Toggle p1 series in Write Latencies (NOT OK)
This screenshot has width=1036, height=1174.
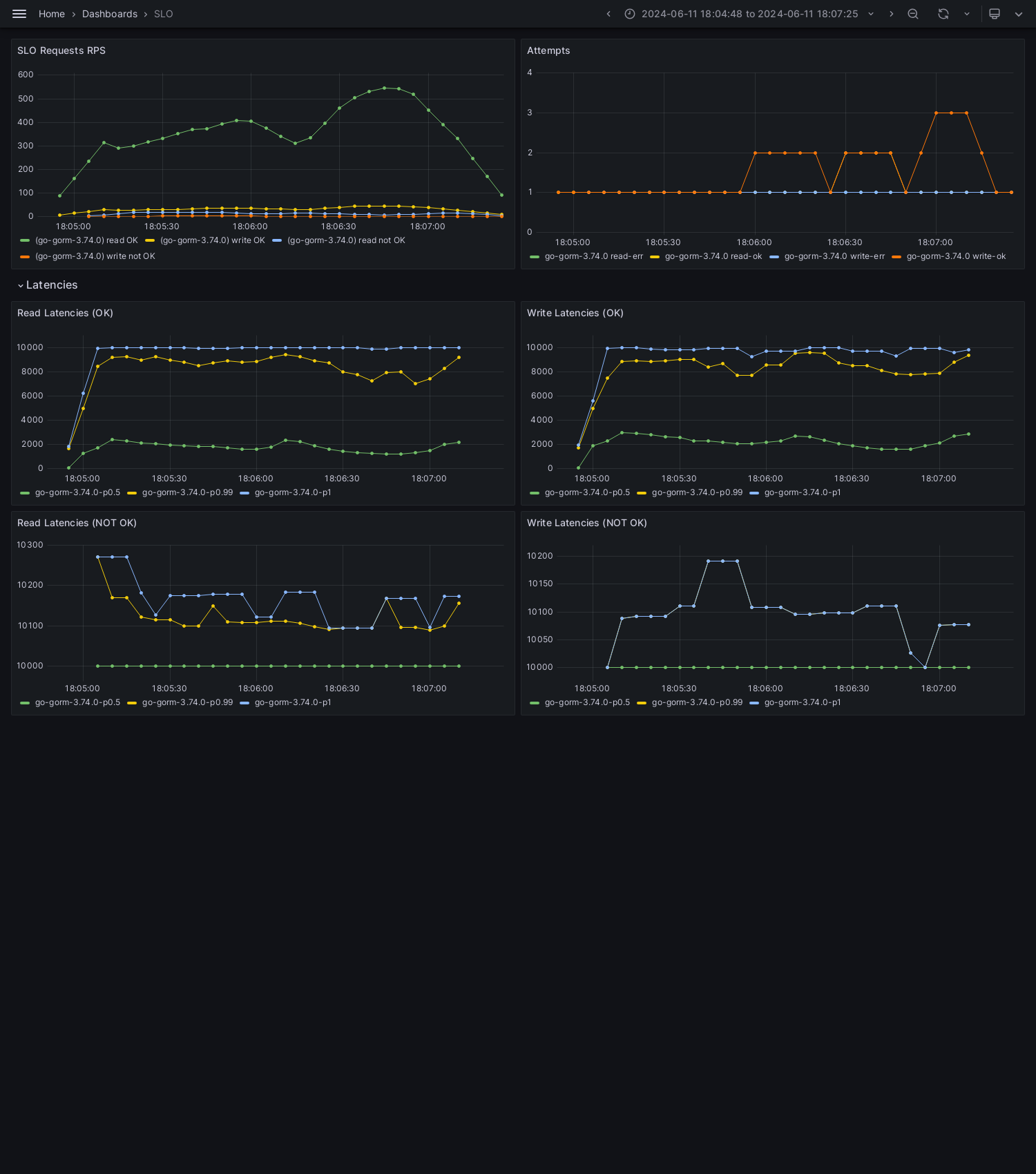[803, 702]
